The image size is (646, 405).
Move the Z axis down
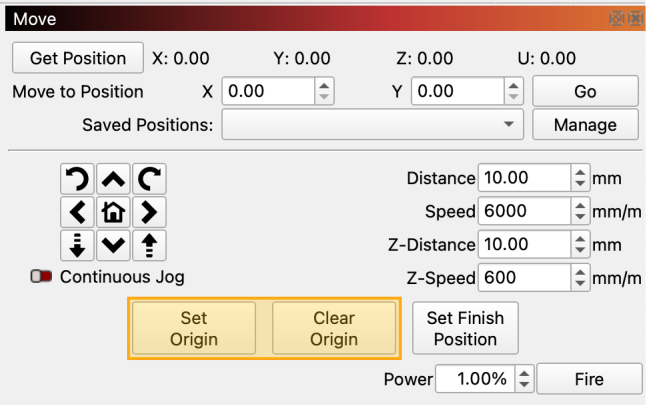tap(76, 245)
